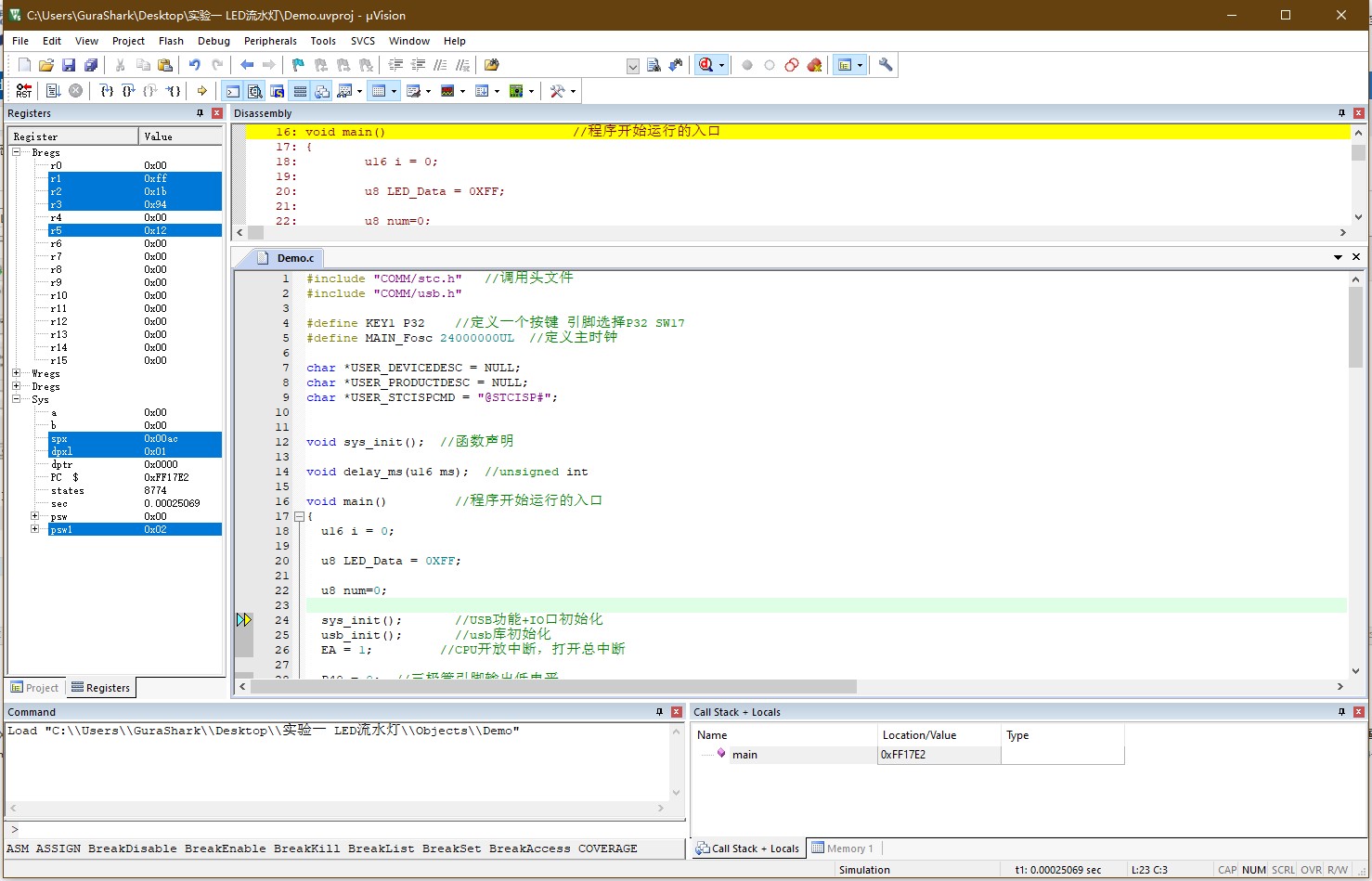
Task: Expand the psw register entry
Action: [x=35, y=516]
